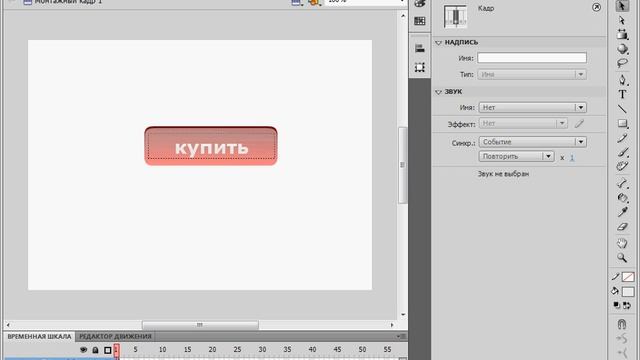Image resolution: width=640 pixels, height=360 pixels.
Task: Click the Звук не выбран text
Action: [503, 174]
